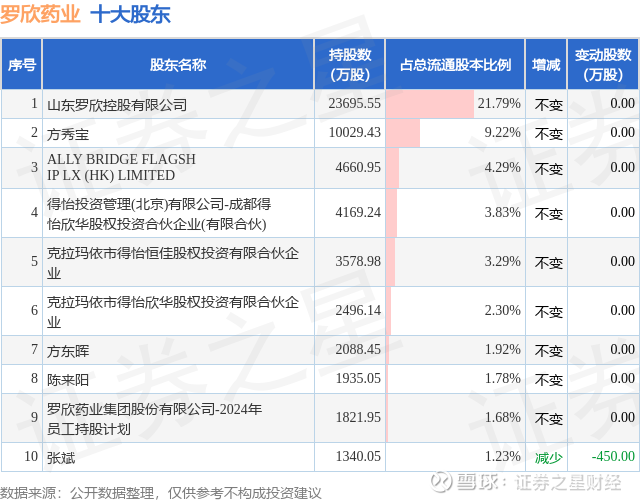Click shareholding value 2088.45
Screen dimensions: 640x502
coord(358,349)
